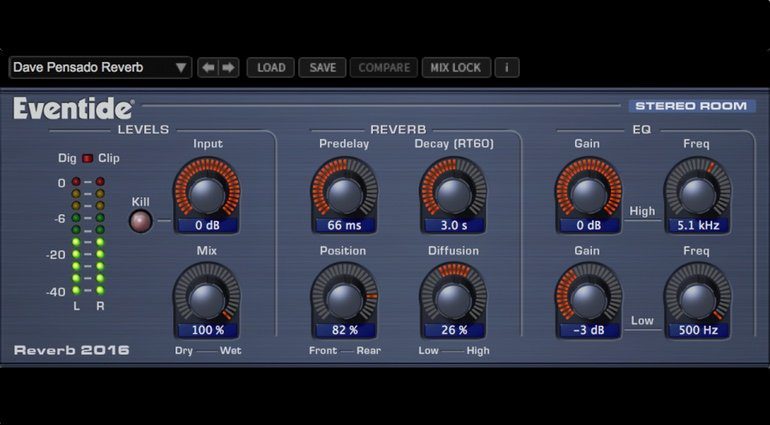Click the Low EQ Gain knob

point(588,301)
